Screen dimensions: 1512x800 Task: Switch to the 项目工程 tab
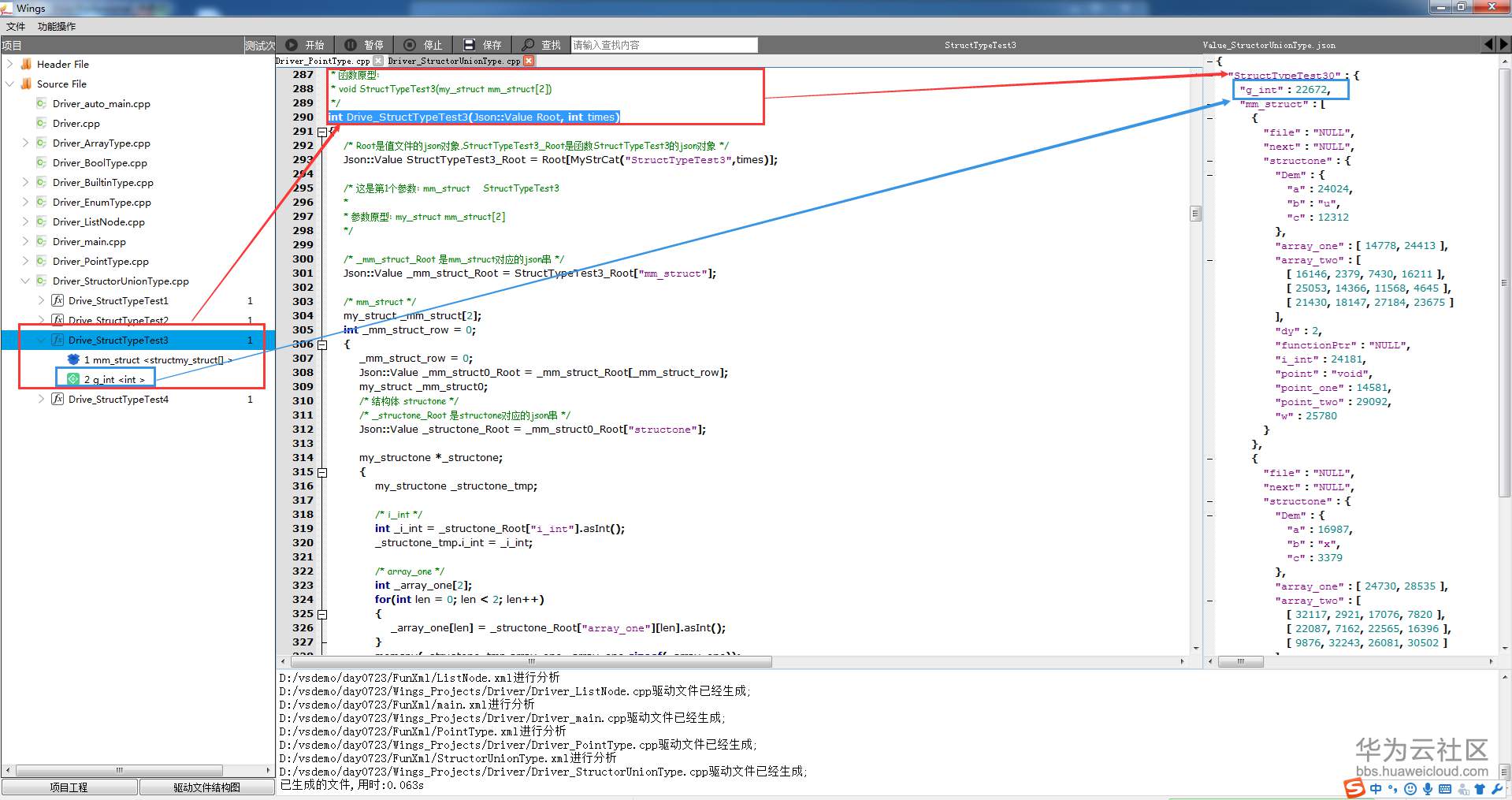(69, 787)
